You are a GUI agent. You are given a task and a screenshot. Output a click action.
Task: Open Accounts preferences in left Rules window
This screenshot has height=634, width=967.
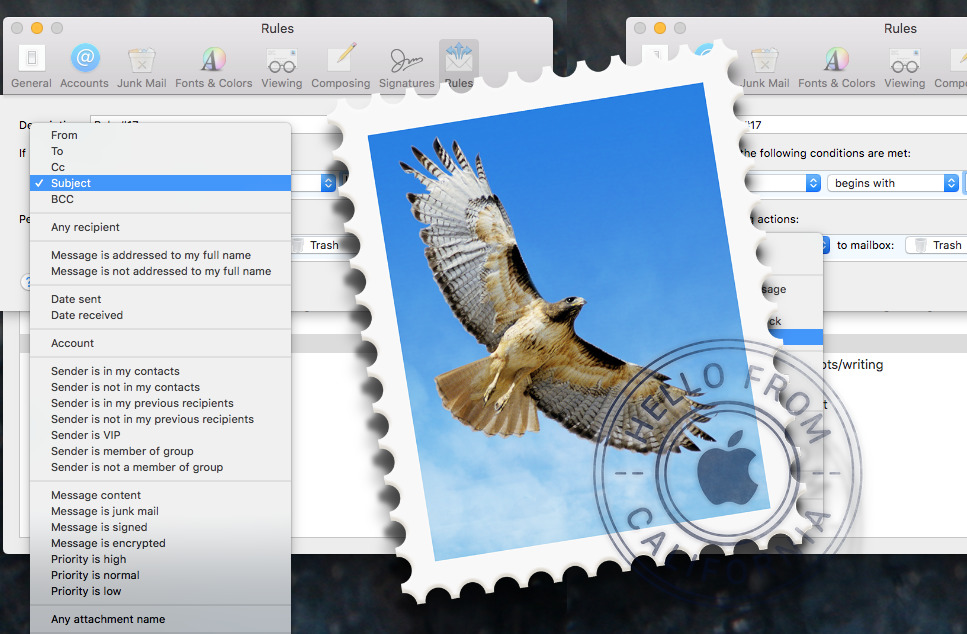[84, 67]
